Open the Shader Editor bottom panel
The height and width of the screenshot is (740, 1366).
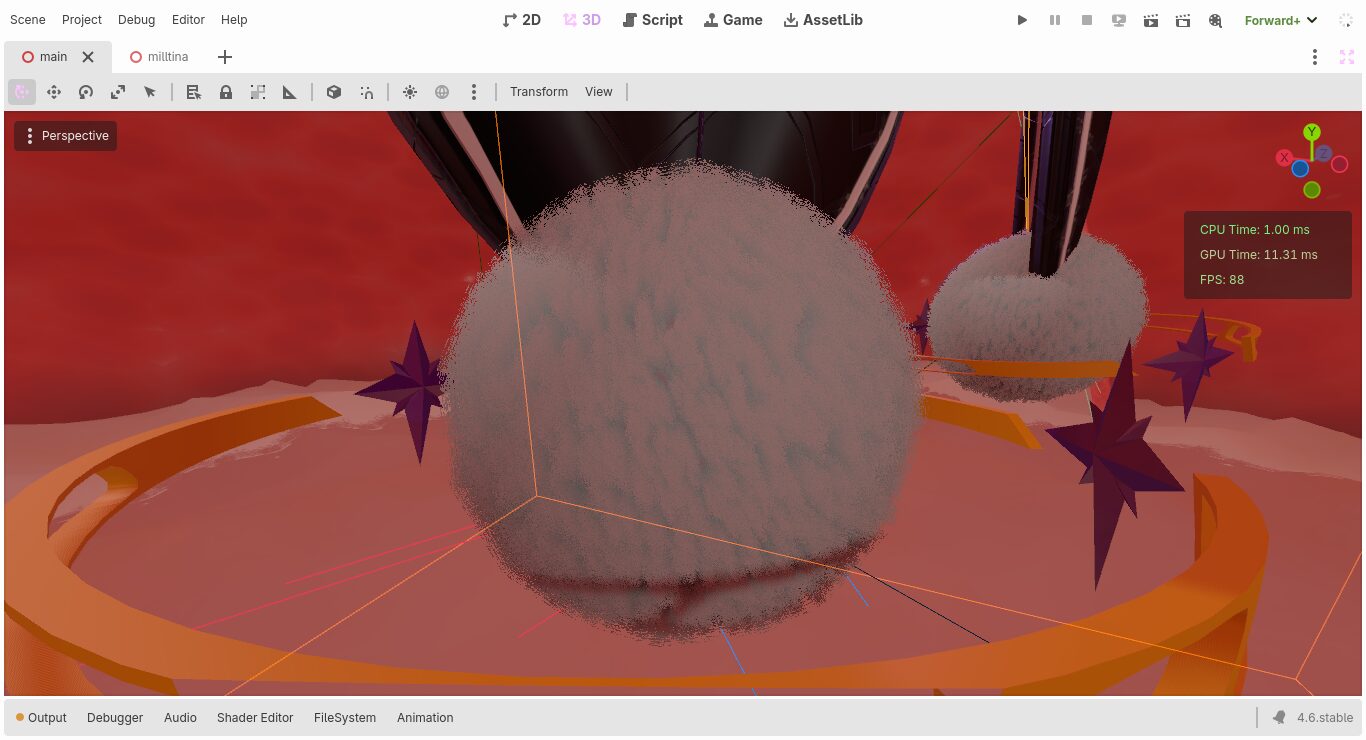click(255, 718)
